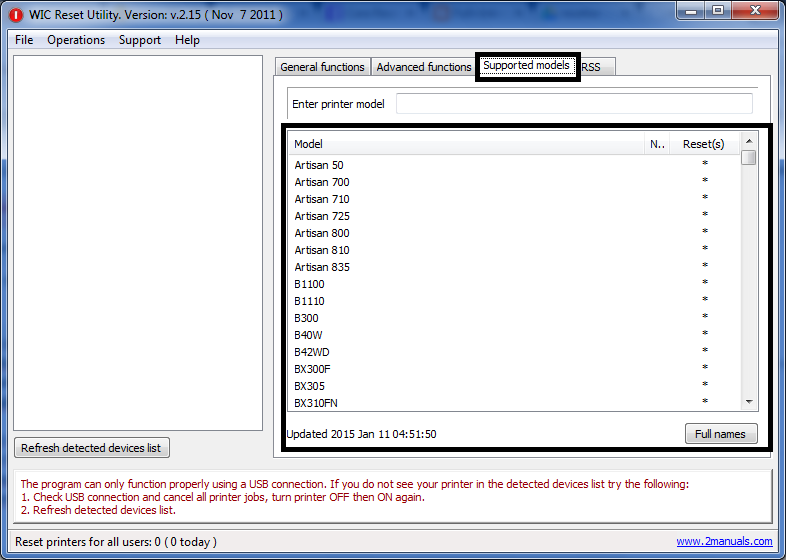Select the Artisan 835 row
This screenshot has height=560, width=786.
coord(514,267)
